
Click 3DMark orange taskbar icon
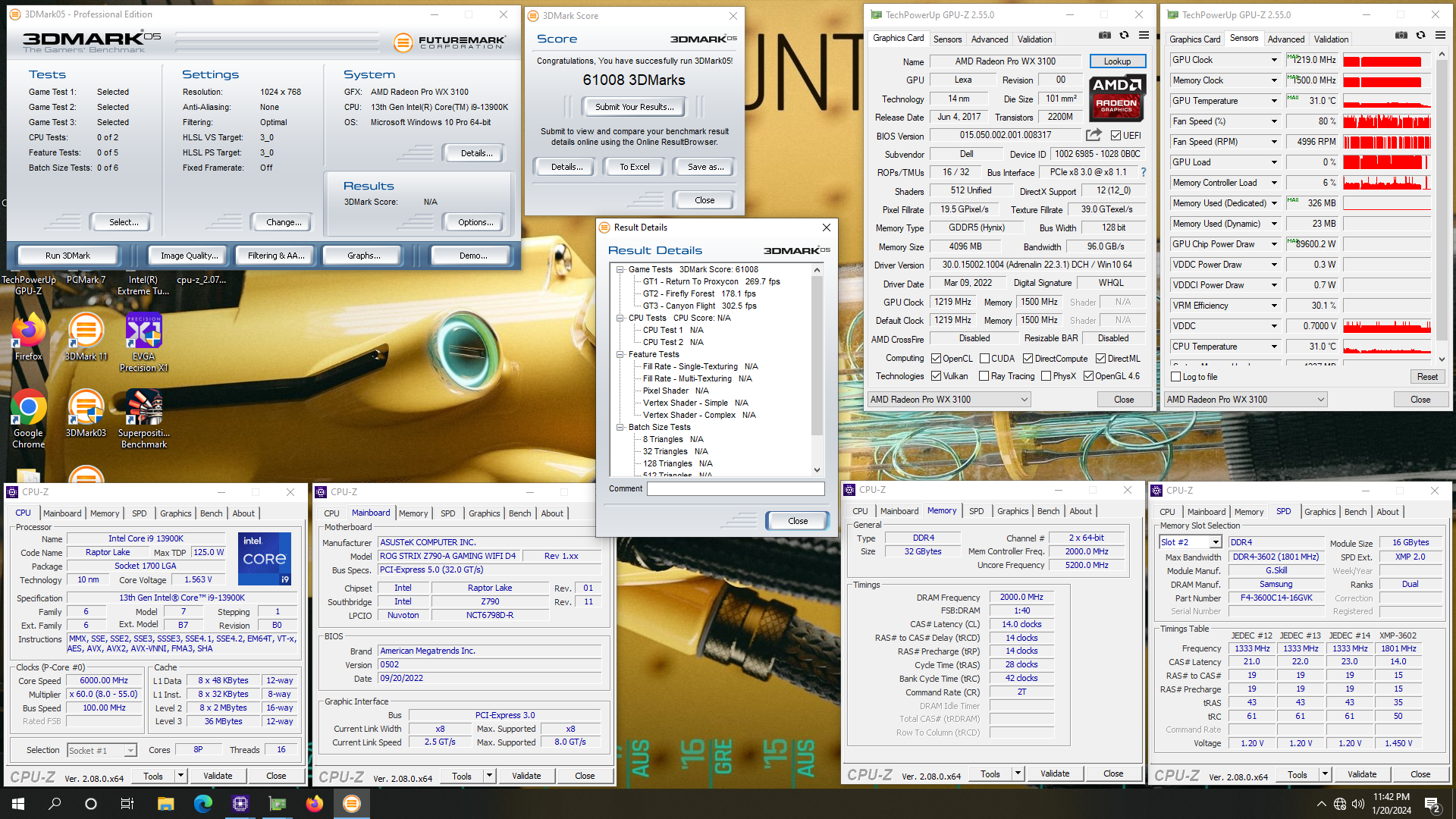pos(352,804)
